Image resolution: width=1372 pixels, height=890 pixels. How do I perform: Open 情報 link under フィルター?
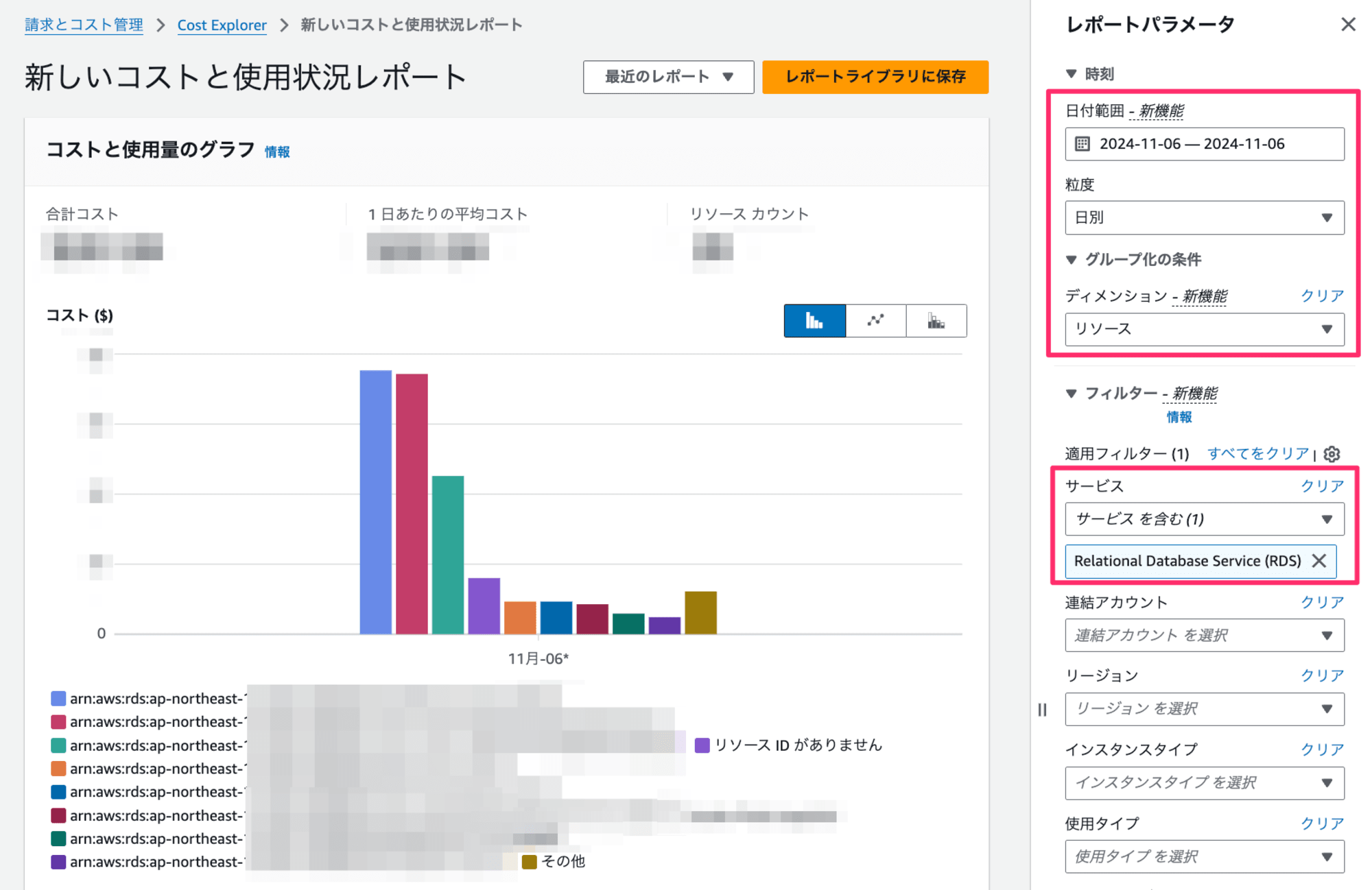click(x=1179, y=417)
